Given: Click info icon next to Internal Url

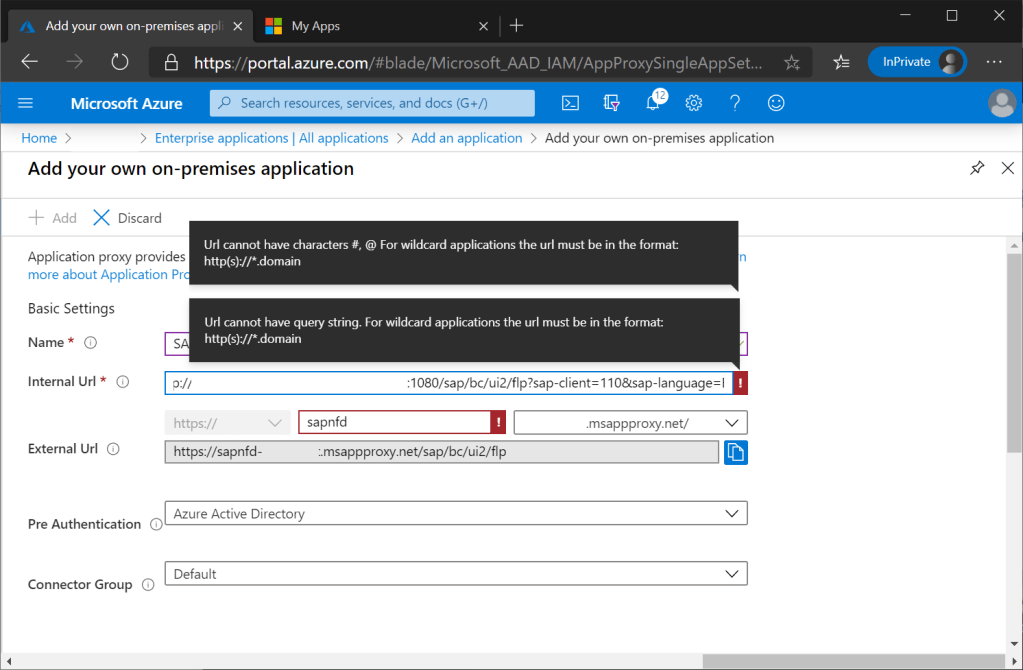Looking at the screenshot, I should pyautogui.click(x=123, y=382).
